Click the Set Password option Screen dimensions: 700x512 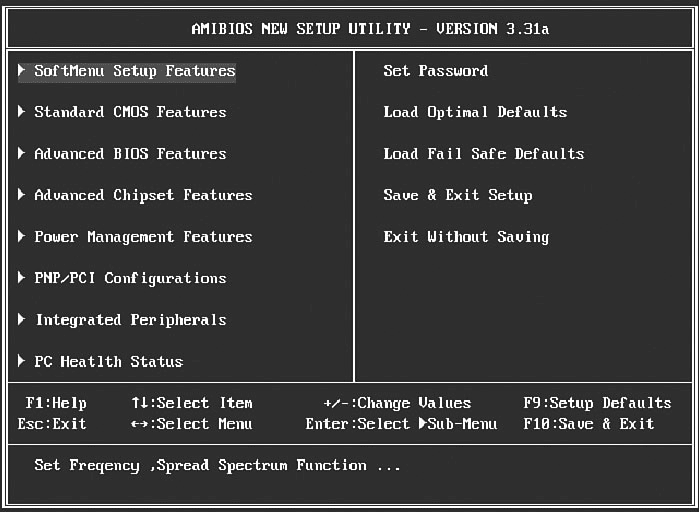[435, 71]
